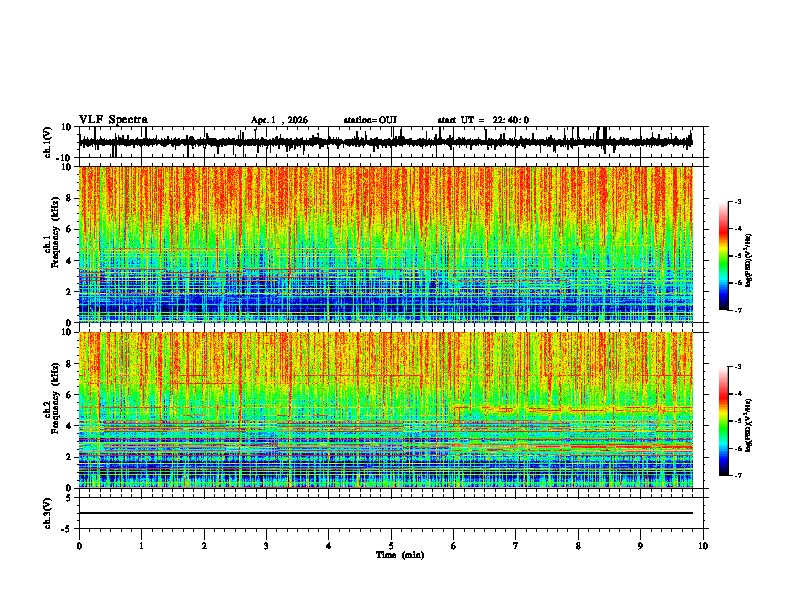Click the "5" tick on the time axis

coord(391,546)
